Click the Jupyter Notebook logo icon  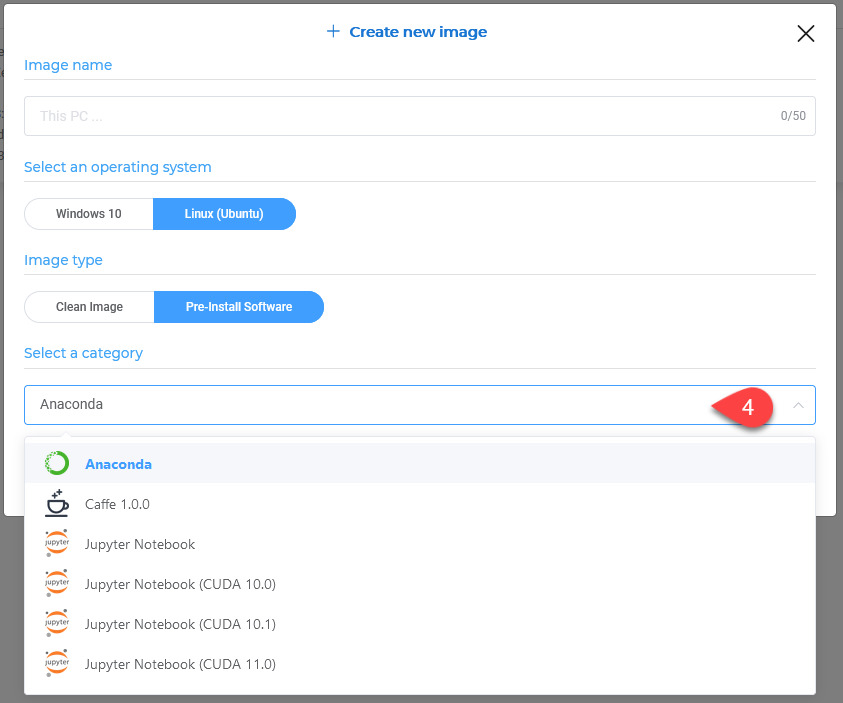pyautogui.click(x=56, y=543)
